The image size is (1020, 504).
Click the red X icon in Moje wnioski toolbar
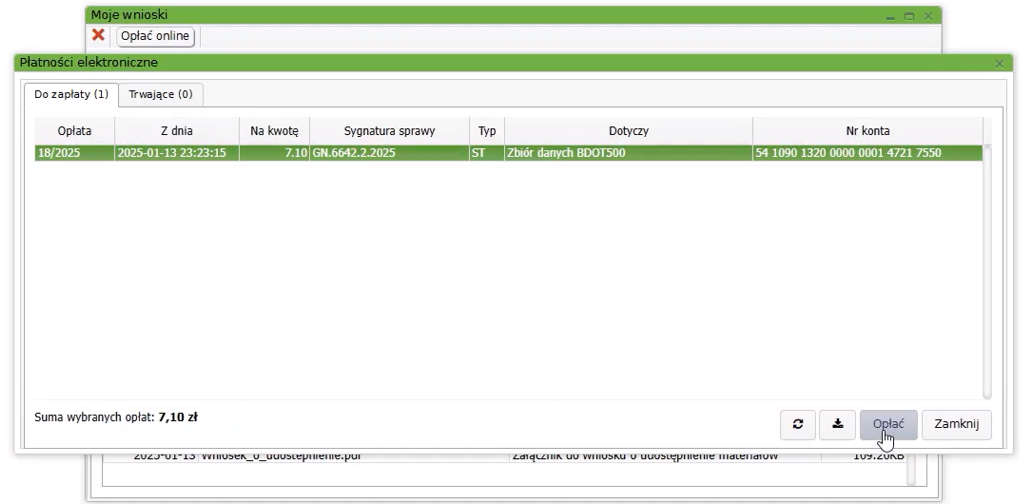[x=98, y=36]
